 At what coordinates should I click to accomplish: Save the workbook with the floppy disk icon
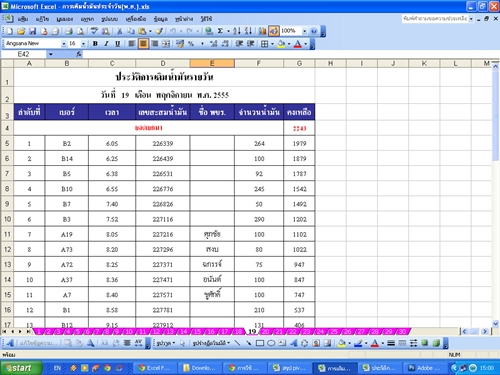(x=32, y=31)
